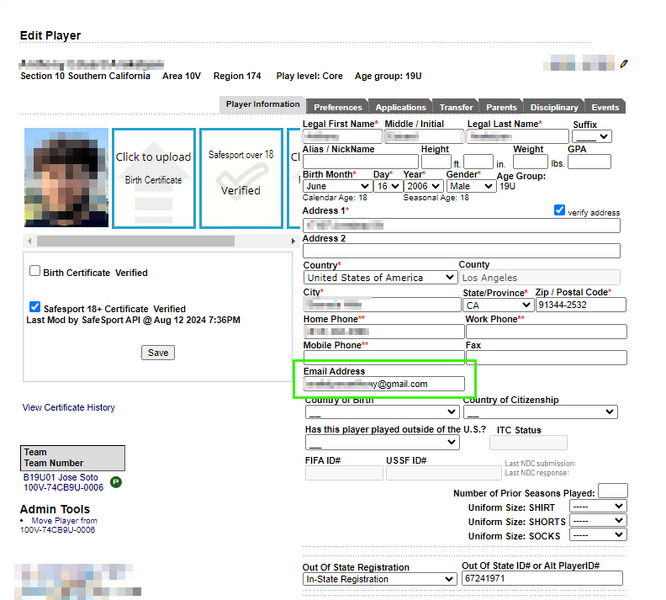Click the pencil edit icon near top right
The width and height of the screenshot is (666, 600).
pyautogui.click(x=624, y=64)
